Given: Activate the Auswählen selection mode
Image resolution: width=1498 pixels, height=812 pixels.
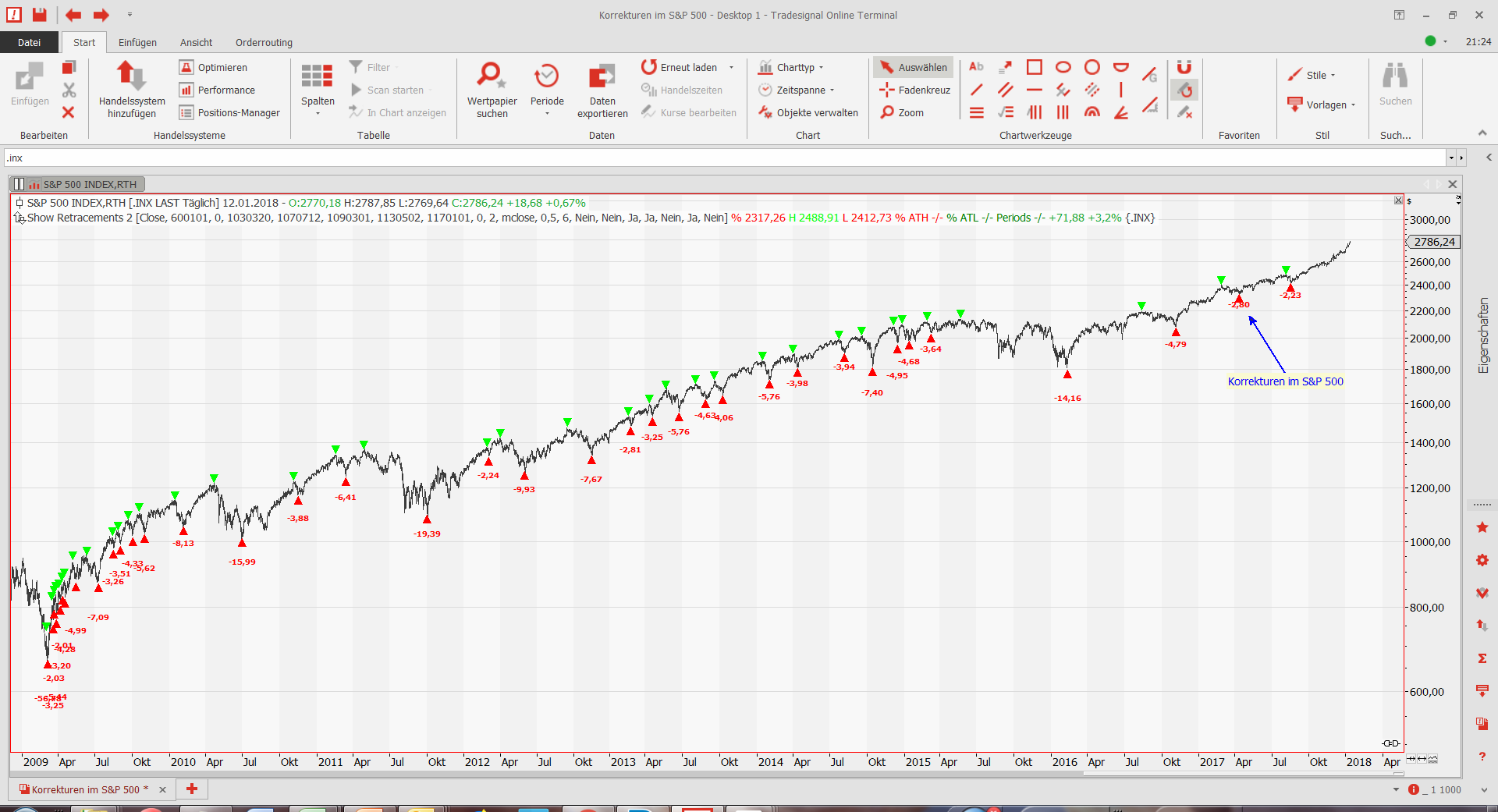Looking at the screenshot, I should 914,67.
